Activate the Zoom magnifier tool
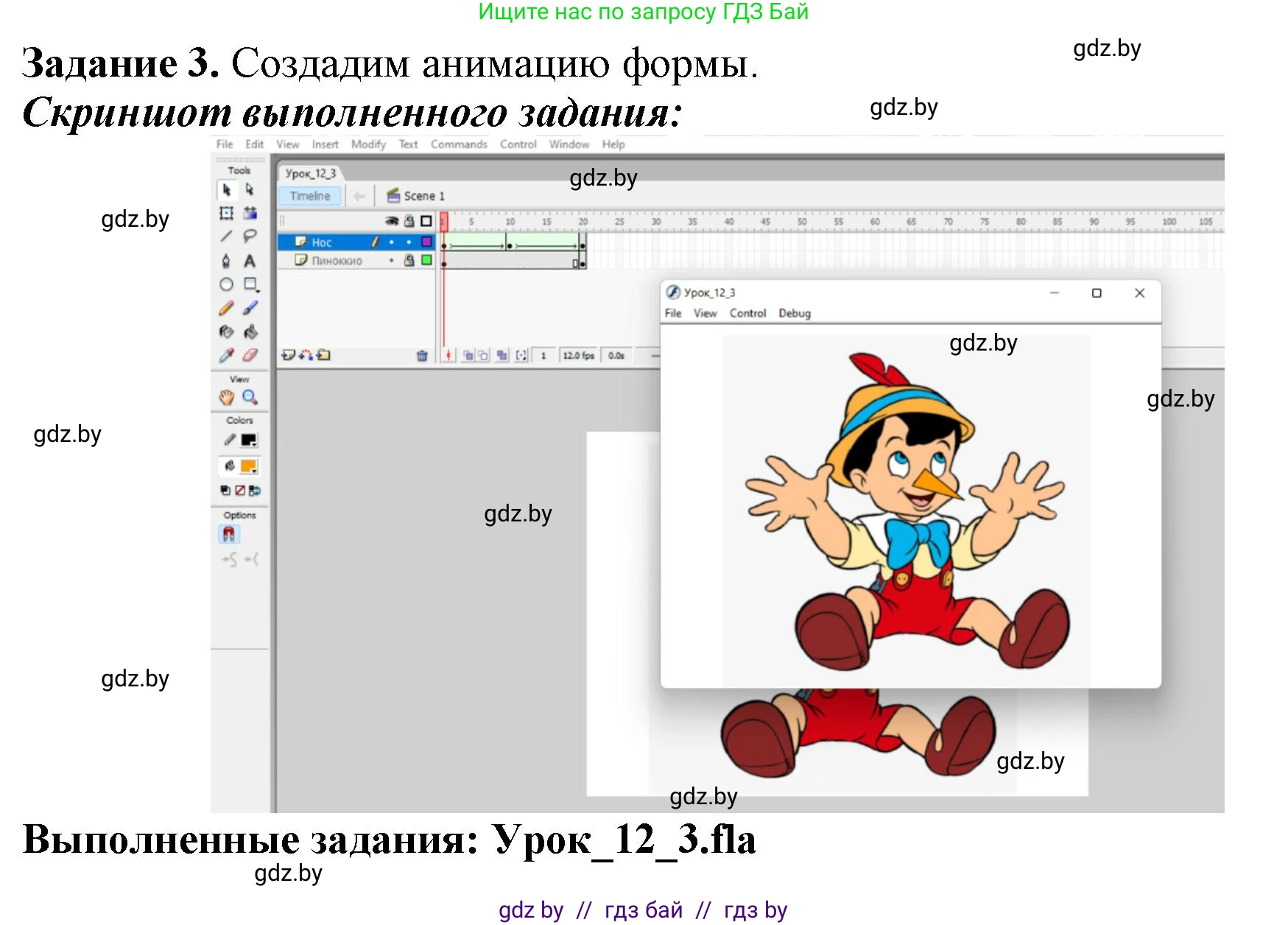This screenshot has height=925, width=1288. coord(250,398)
